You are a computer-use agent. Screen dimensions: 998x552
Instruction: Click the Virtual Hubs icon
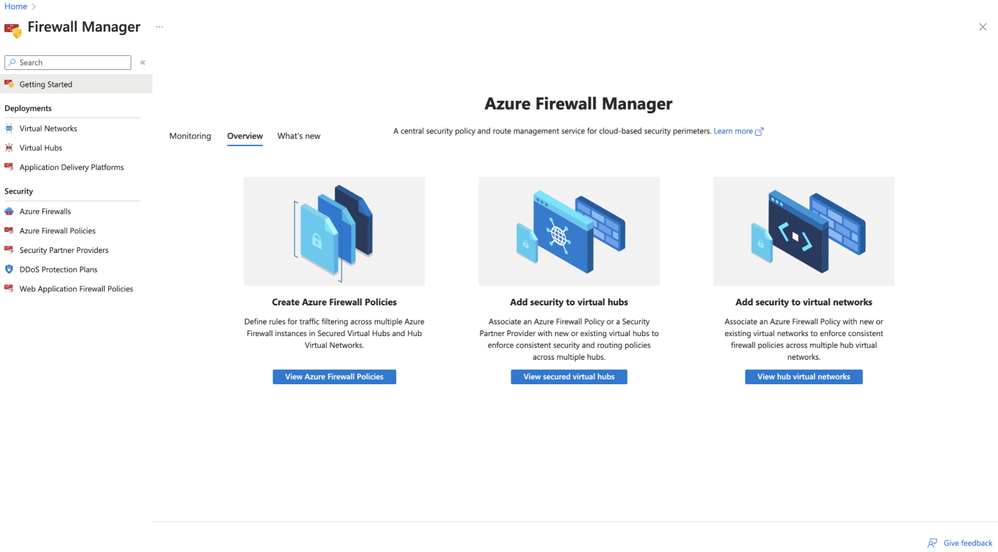click(x=9, y=148)
